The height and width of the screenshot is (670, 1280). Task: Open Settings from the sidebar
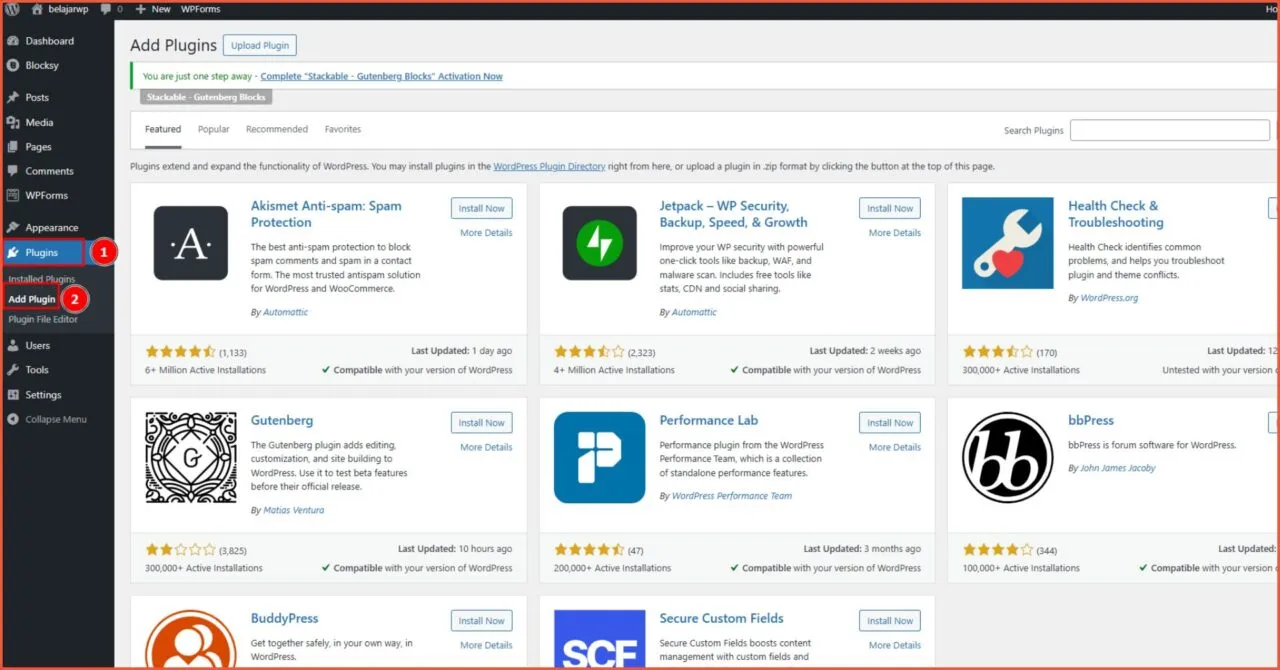click(x=42, y=394)
